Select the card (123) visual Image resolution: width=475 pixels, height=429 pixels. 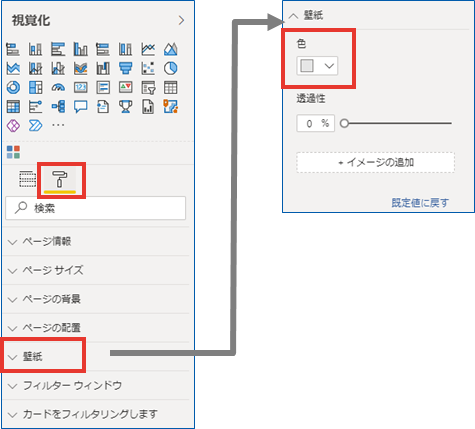click(x=81, y=88)
